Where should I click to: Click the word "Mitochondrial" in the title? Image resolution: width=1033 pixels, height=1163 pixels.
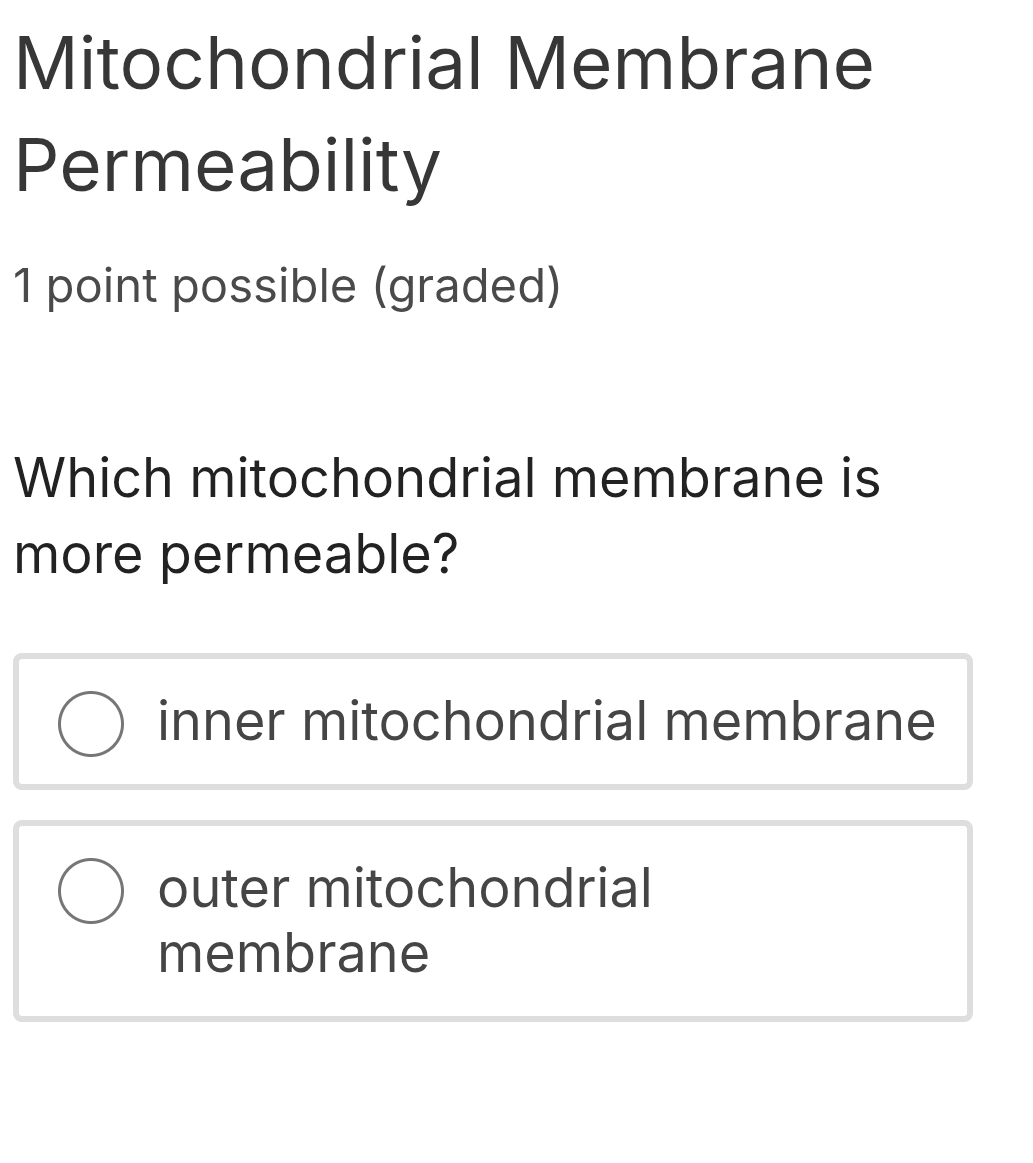click(249, 65)
